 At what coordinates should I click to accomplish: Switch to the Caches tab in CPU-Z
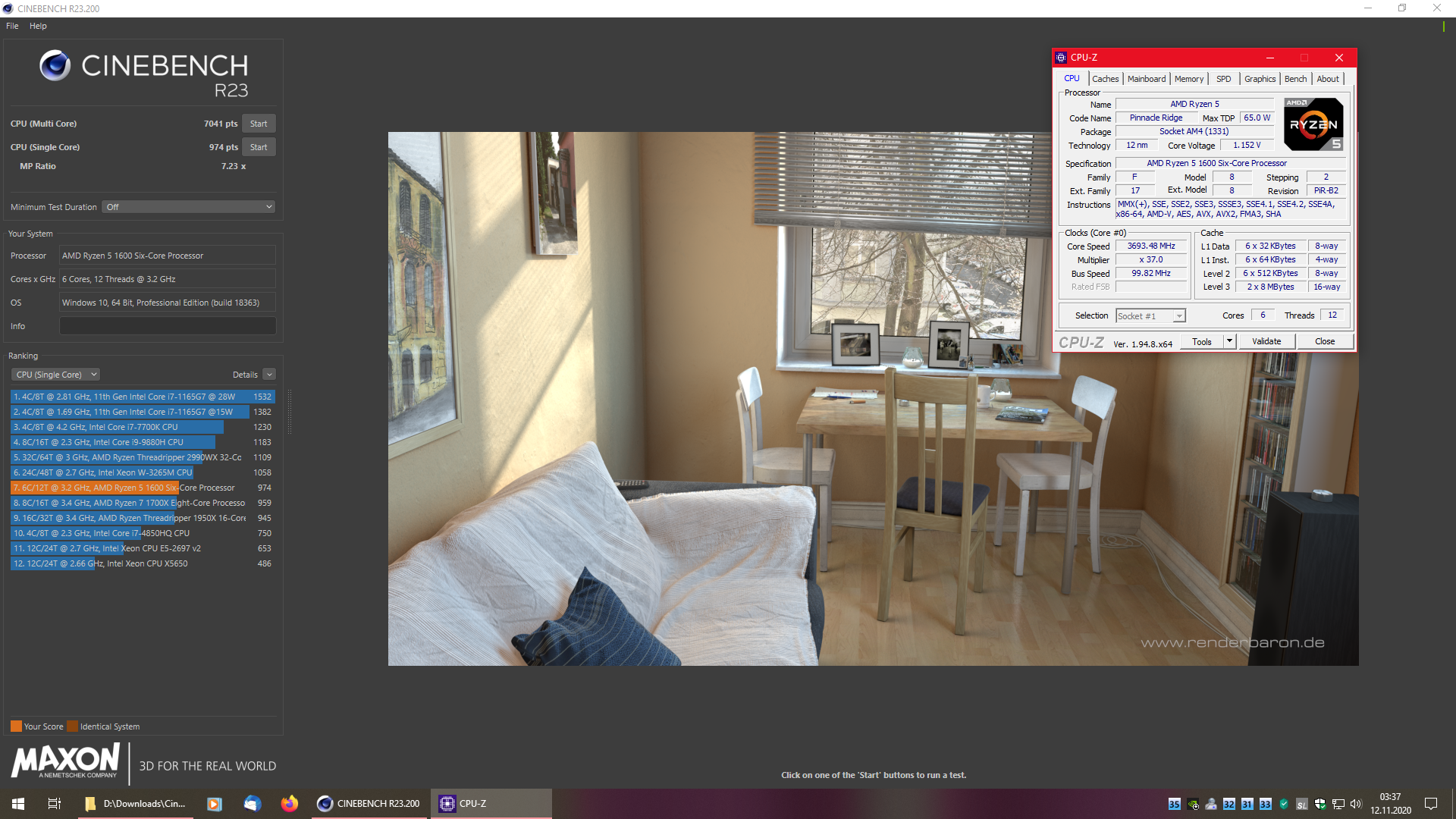[x=1105, y=79]
